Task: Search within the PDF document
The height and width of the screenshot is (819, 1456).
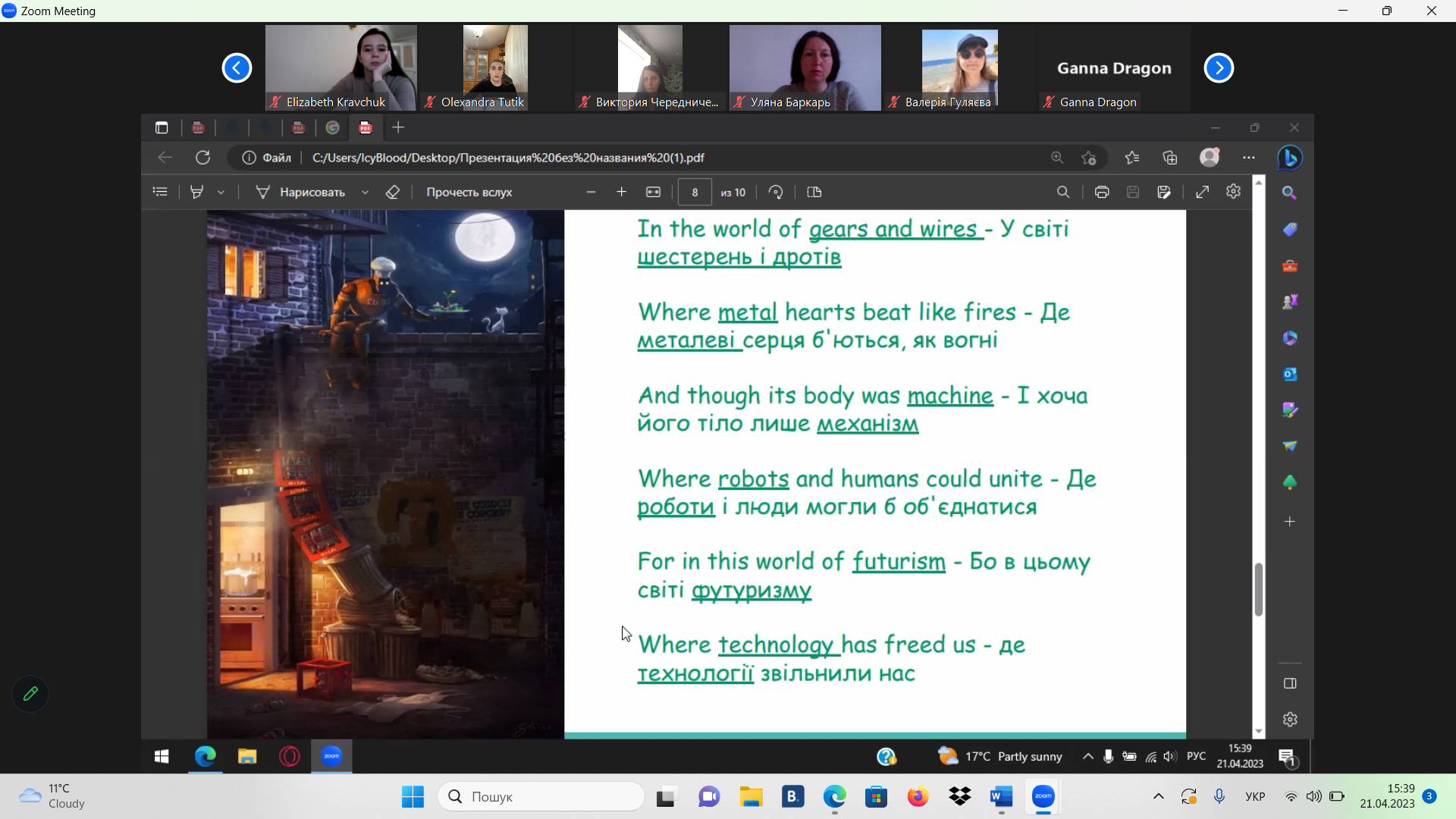Action: click(1063, 192)
